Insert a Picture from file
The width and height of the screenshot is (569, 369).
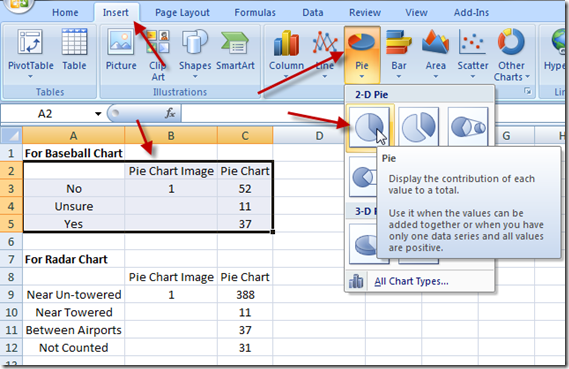pos(121,49)
